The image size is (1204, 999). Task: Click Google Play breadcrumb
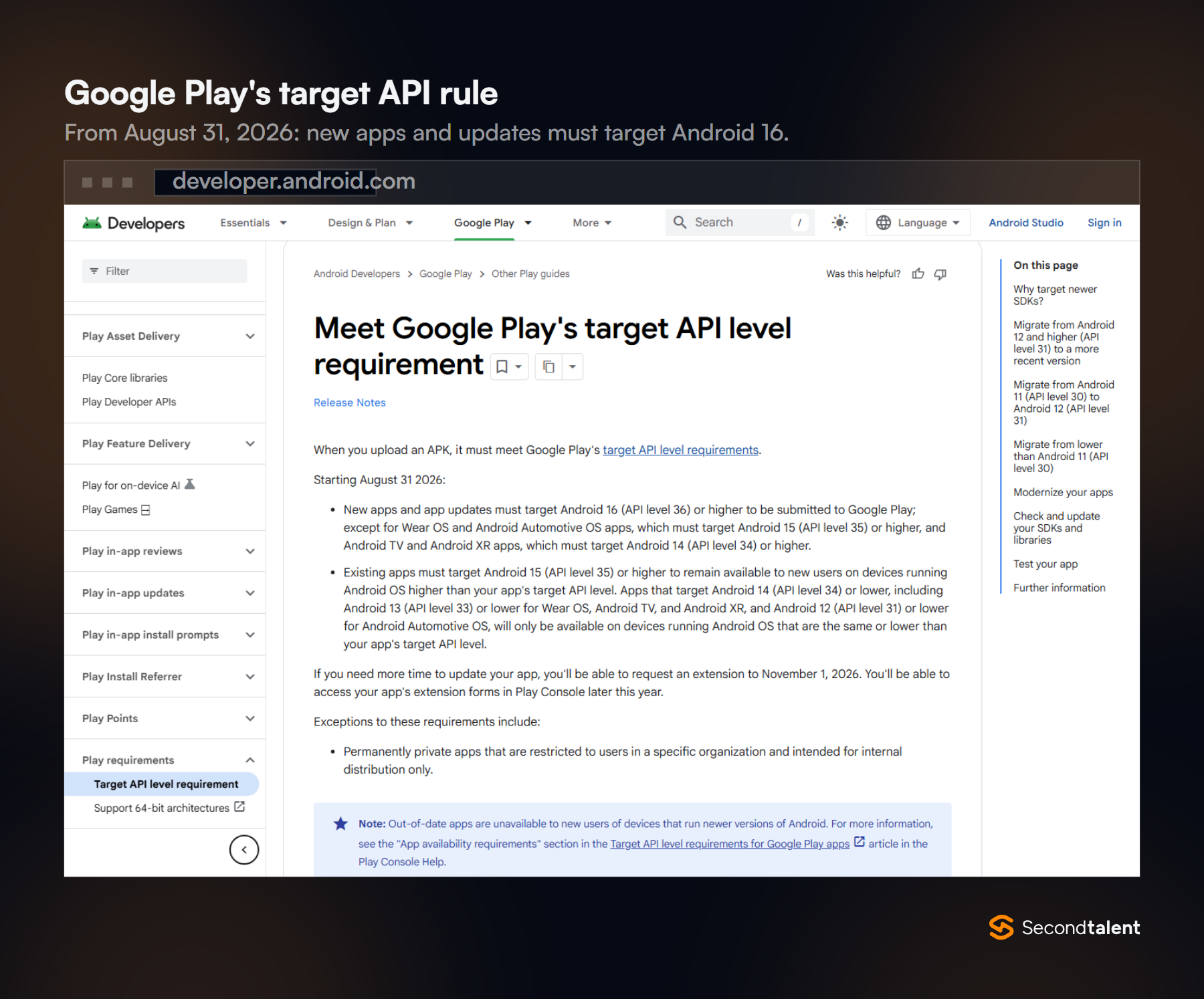pos(445,273)
